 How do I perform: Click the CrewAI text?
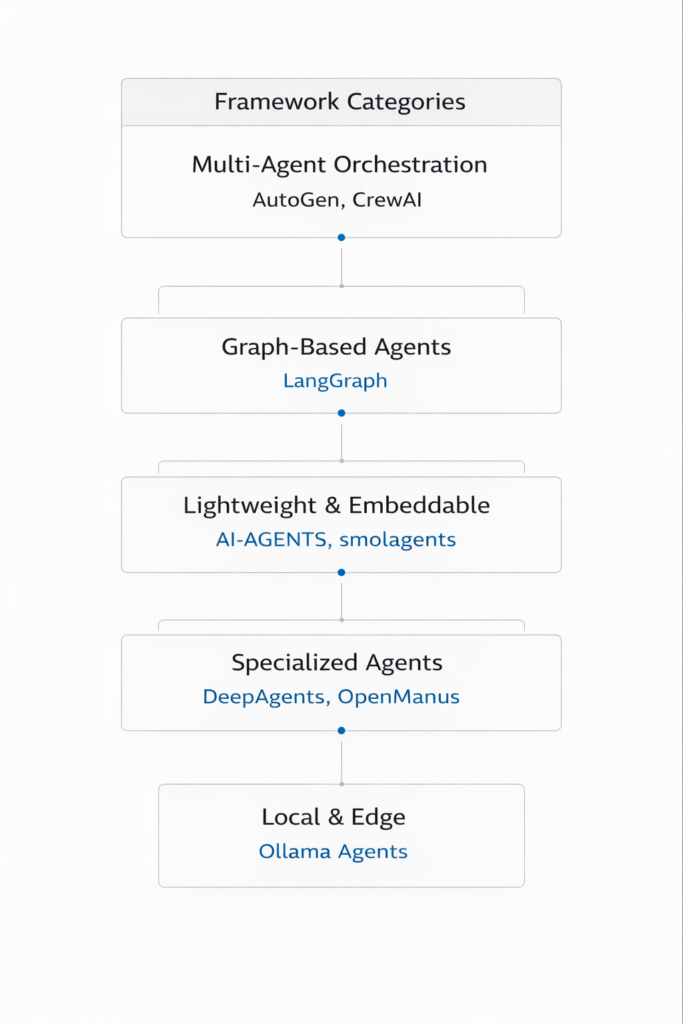point(386,199)
